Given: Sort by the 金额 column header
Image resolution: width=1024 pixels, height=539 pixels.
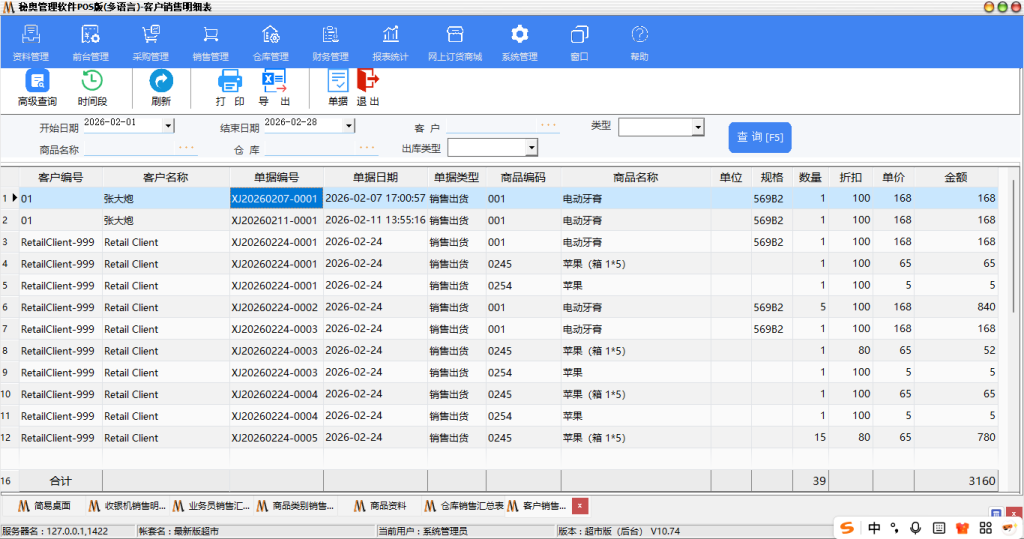Looking at the screenshot, I should [x=955, y=177].
